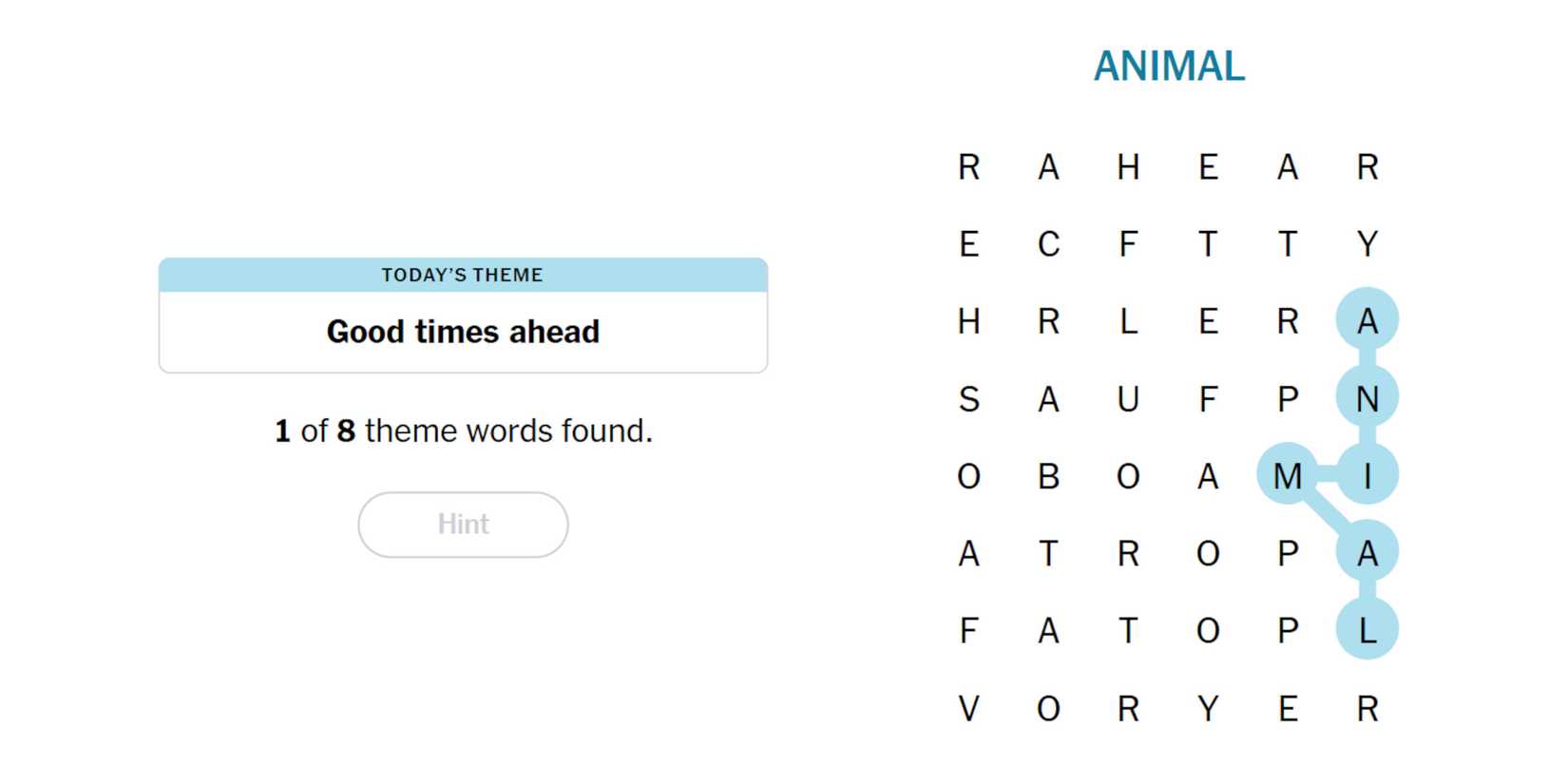
Task: Select the letter C in the grid
Action: pyautogui.click(x=1048, y=244)
